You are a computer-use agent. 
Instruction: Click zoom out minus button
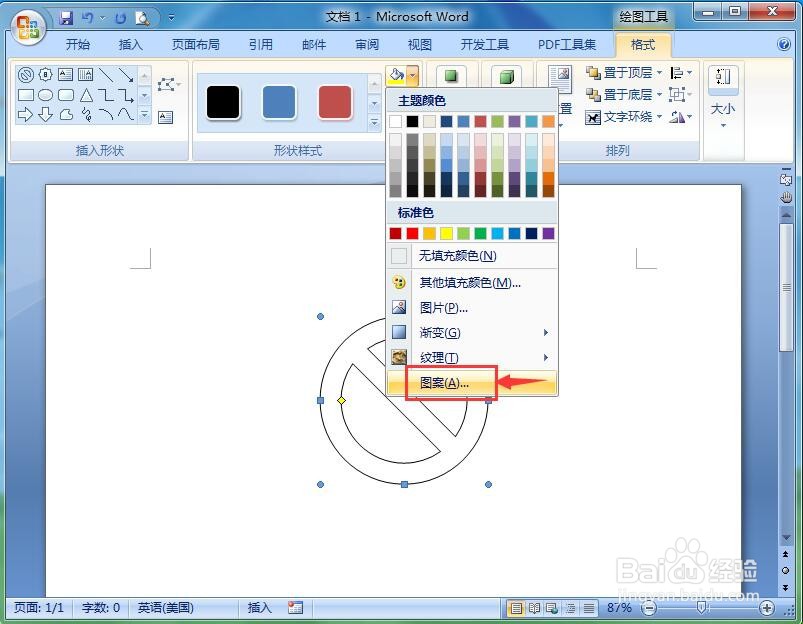tap(649, 608)
